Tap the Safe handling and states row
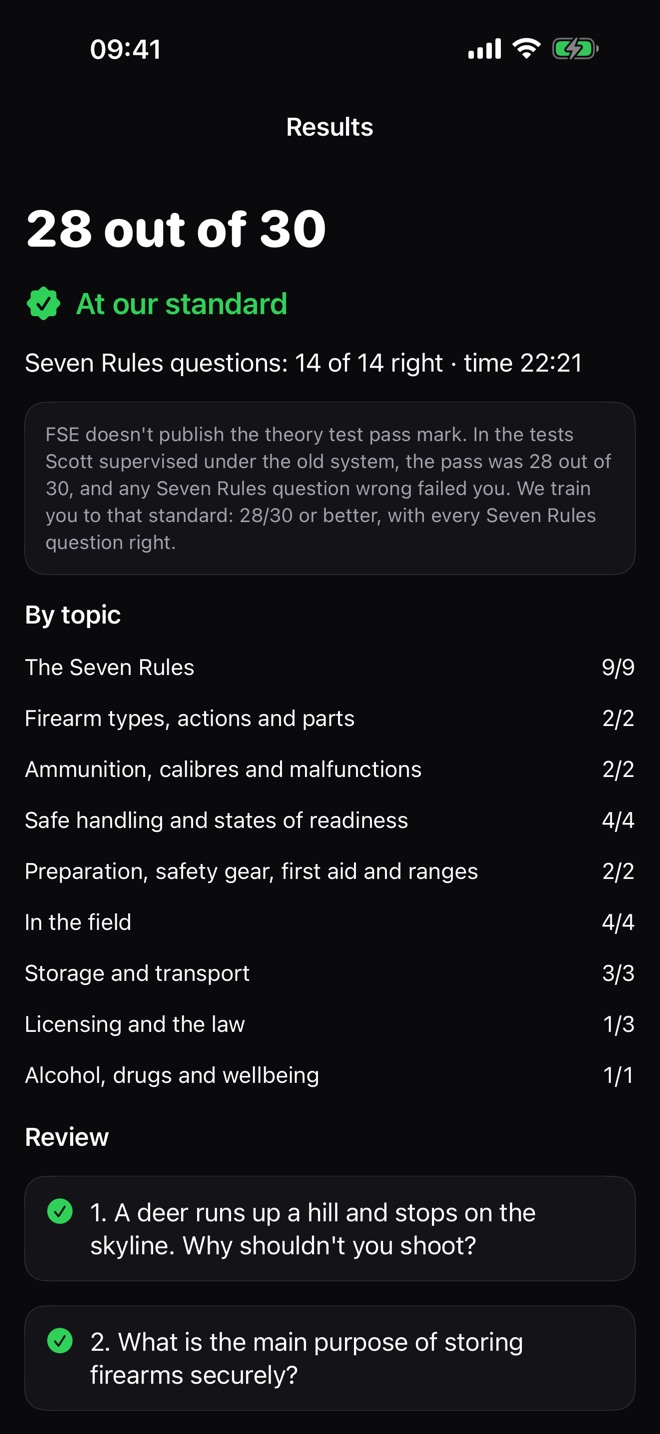 [330, 820]
